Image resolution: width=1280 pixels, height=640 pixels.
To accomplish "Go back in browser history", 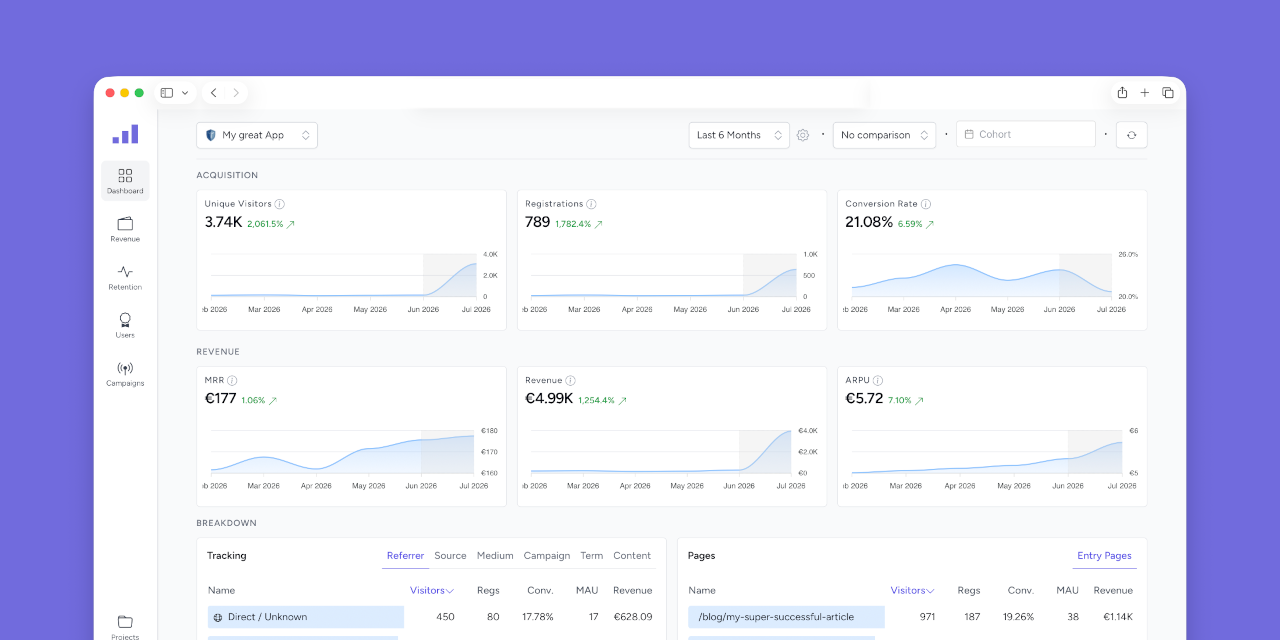I will (213, 93).
